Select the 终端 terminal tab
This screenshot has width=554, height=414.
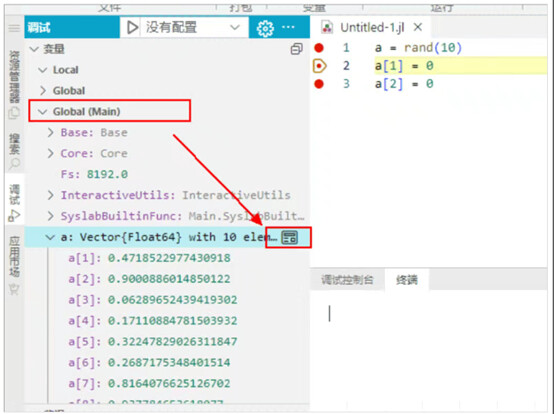pyautogui.click(x=407, y=280)
